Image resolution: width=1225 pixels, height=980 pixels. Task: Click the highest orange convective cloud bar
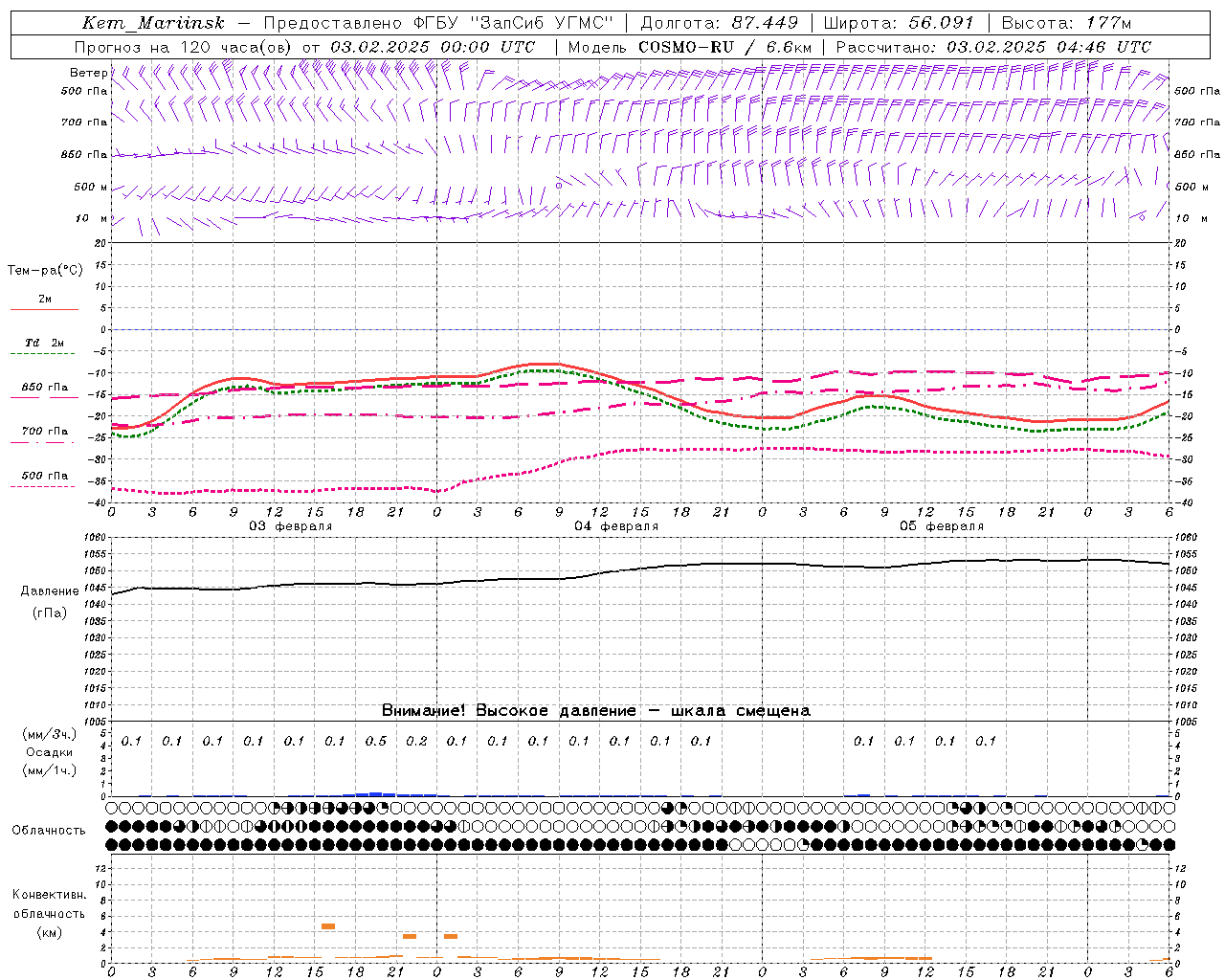tap(328, 926)
